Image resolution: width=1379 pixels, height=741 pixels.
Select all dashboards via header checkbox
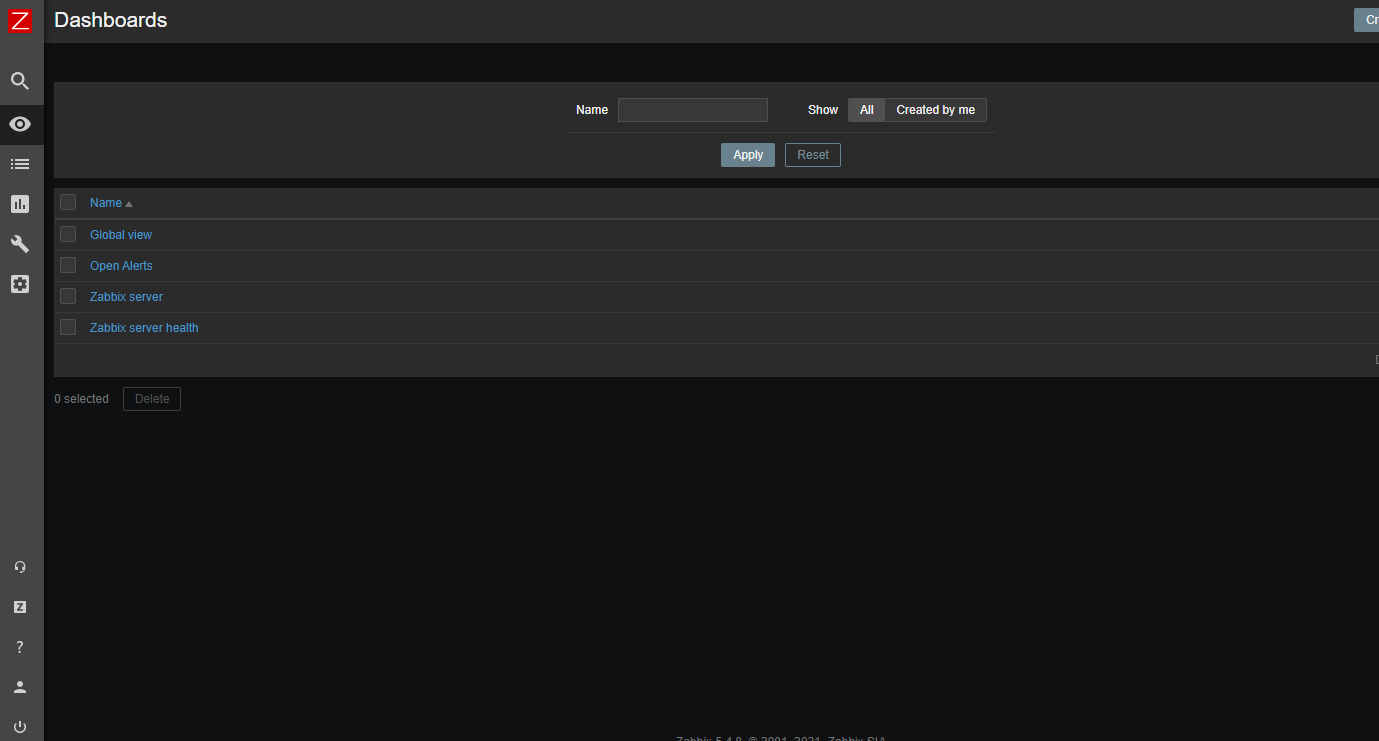67,202
